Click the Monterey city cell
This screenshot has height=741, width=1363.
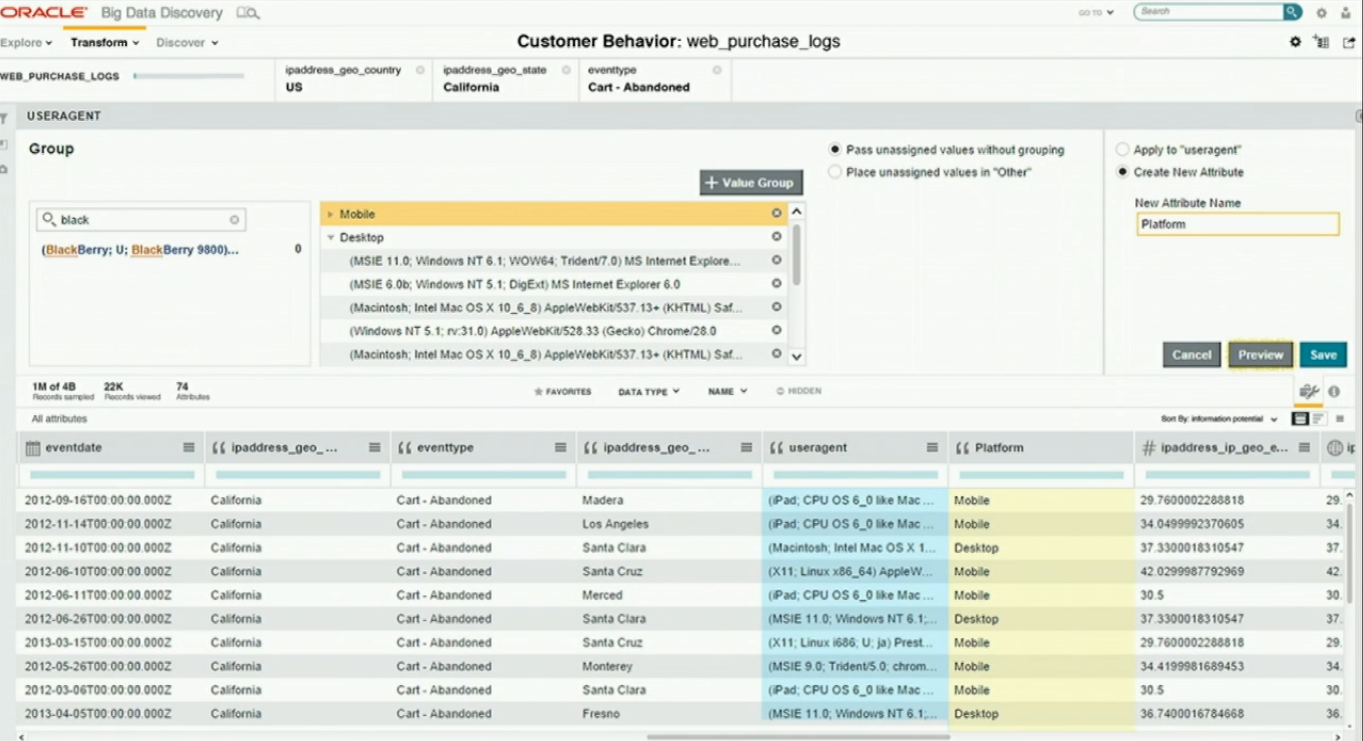coord(669,666)
